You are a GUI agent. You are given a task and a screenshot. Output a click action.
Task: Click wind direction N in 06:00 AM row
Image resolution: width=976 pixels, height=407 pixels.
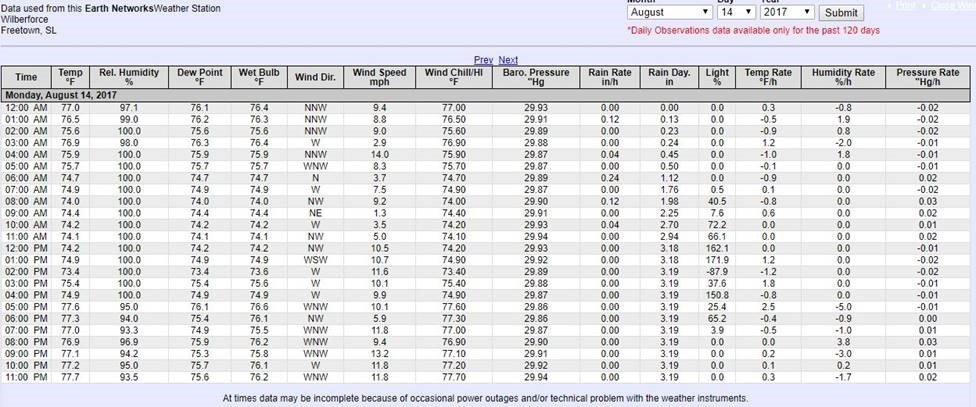coord(316,178)
